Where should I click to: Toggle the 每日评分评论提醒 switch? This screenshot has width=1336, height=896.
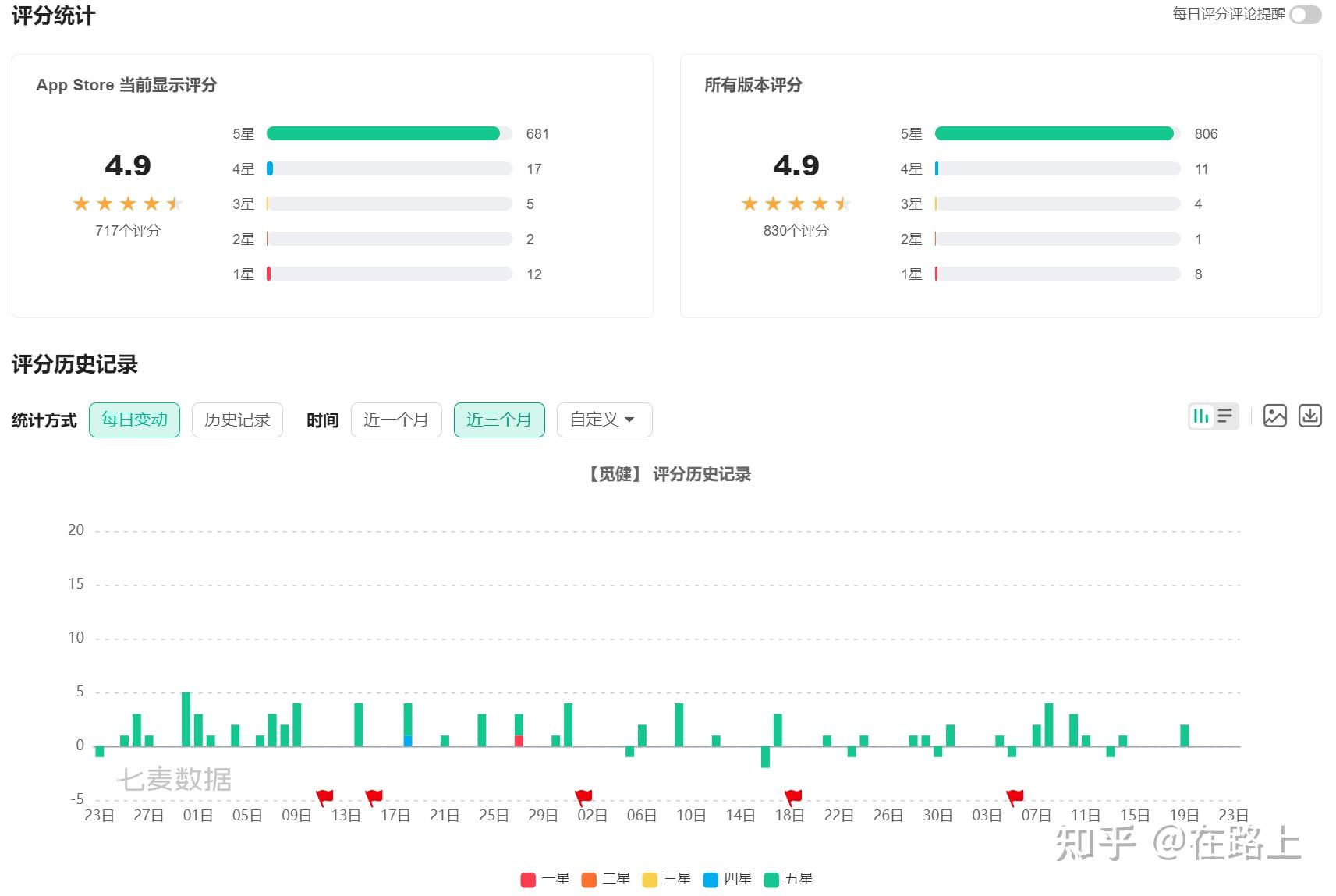click(1306, 15)
